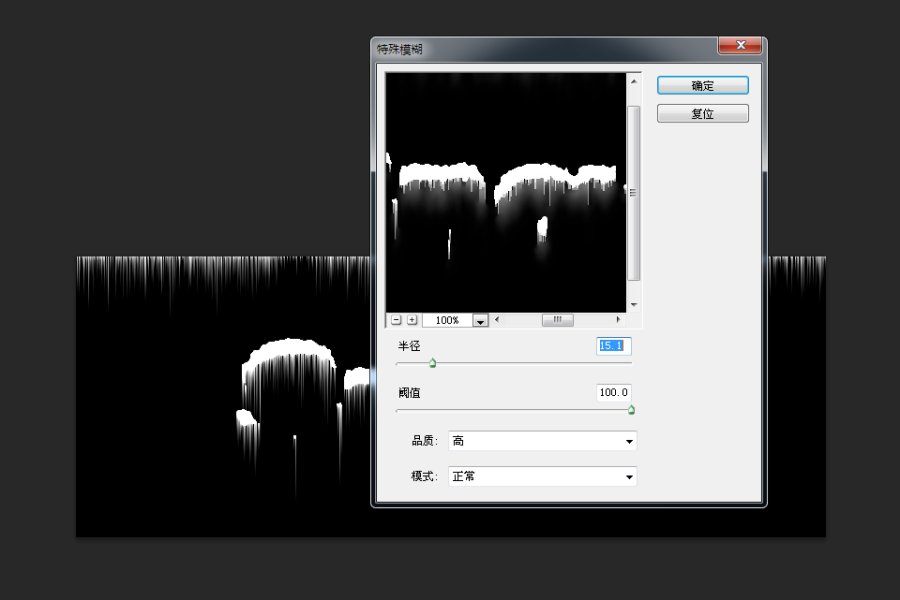Click preview horizontal scroll right arrow

point(618,319)
